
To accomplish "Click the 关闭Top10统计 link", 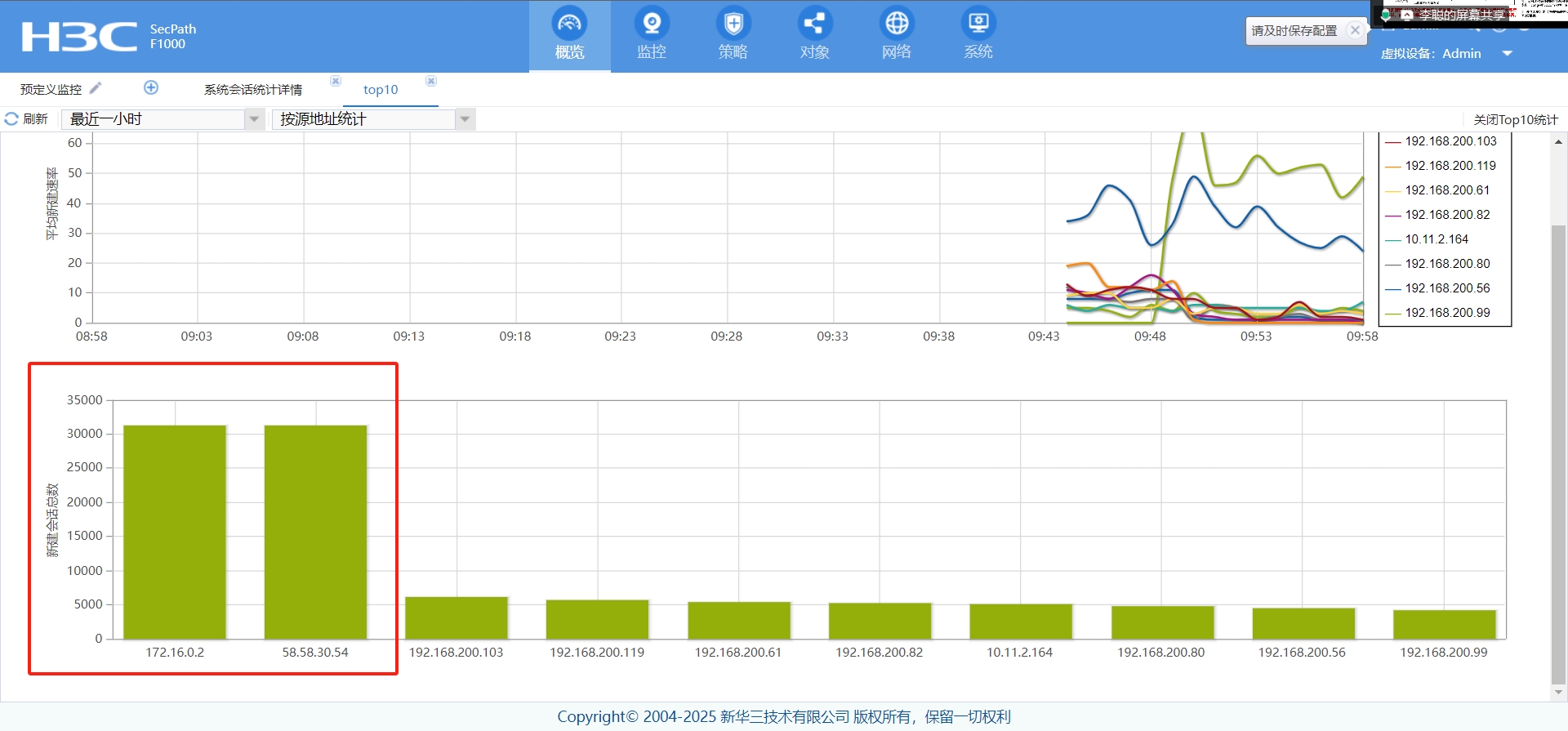I will click(x=1515, y=120).
